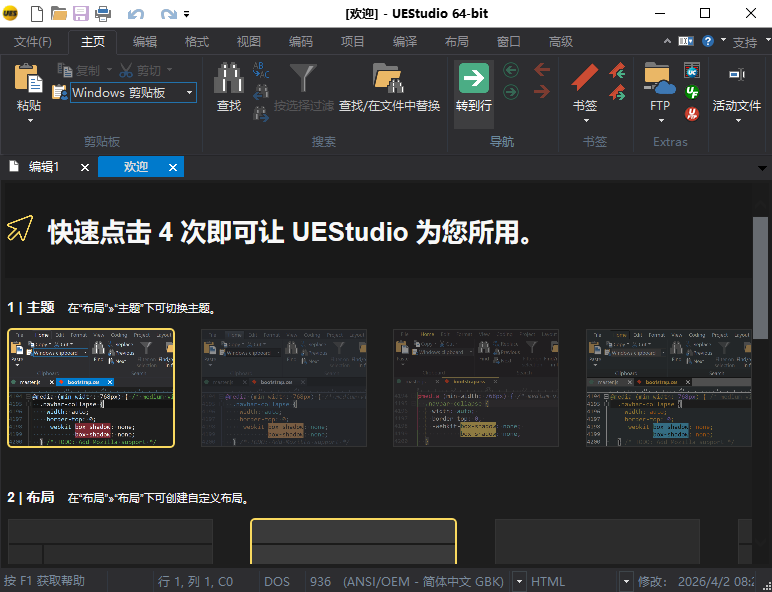Collapse the ribbon with the up chevron
Screen dimensions: 772x592
coord(667,41)
